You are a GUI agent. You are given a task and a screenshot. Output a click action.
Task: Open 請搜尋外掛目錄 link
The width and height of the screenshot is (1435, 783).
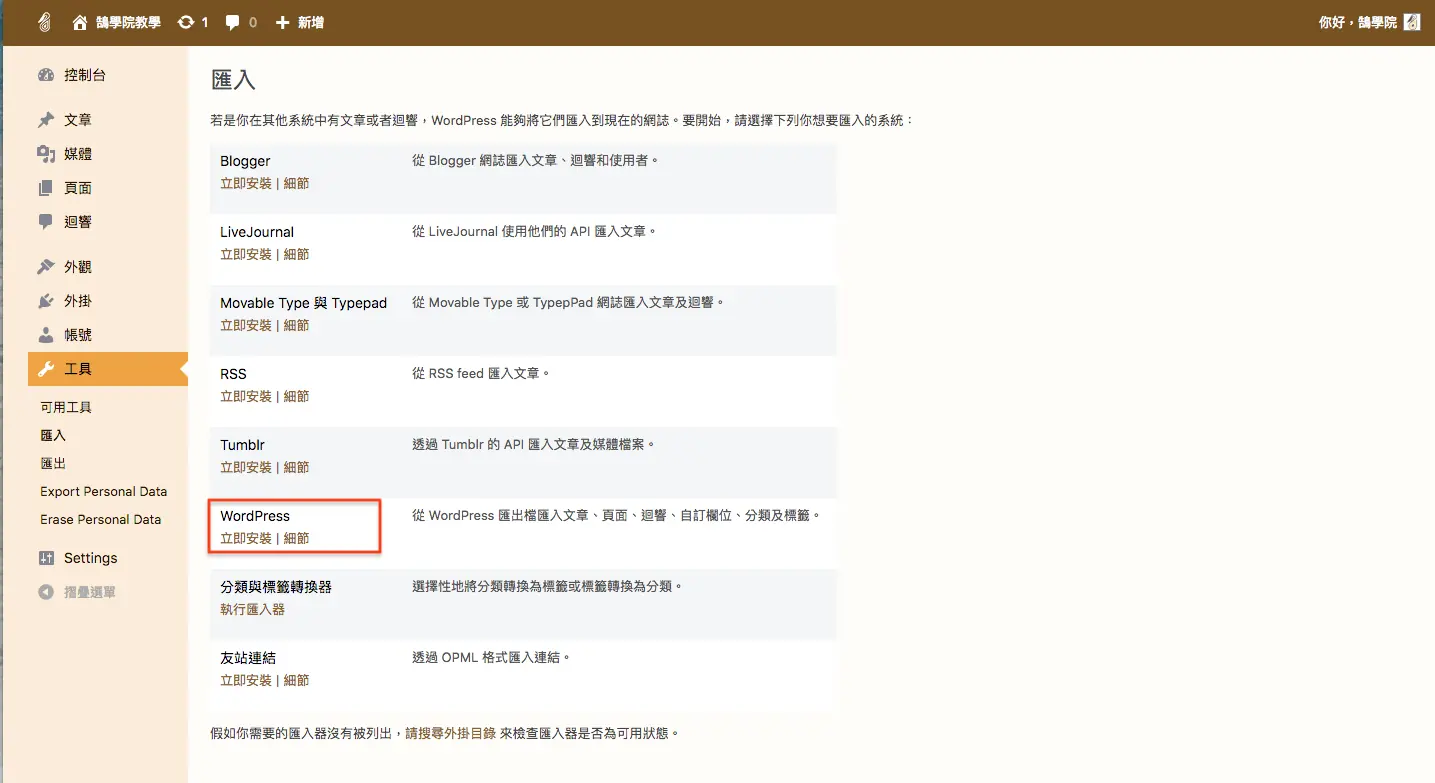(x=451, y=733)
